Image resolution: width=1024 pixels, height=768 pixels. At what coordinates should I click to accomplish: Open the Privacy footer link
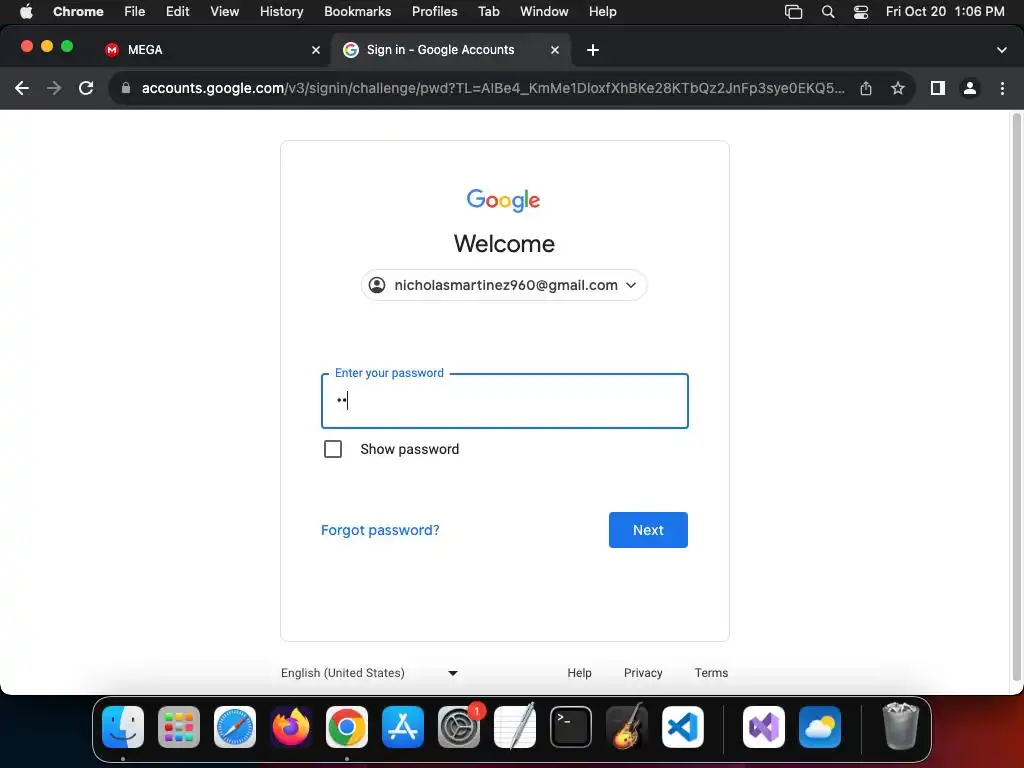(643, 673)
